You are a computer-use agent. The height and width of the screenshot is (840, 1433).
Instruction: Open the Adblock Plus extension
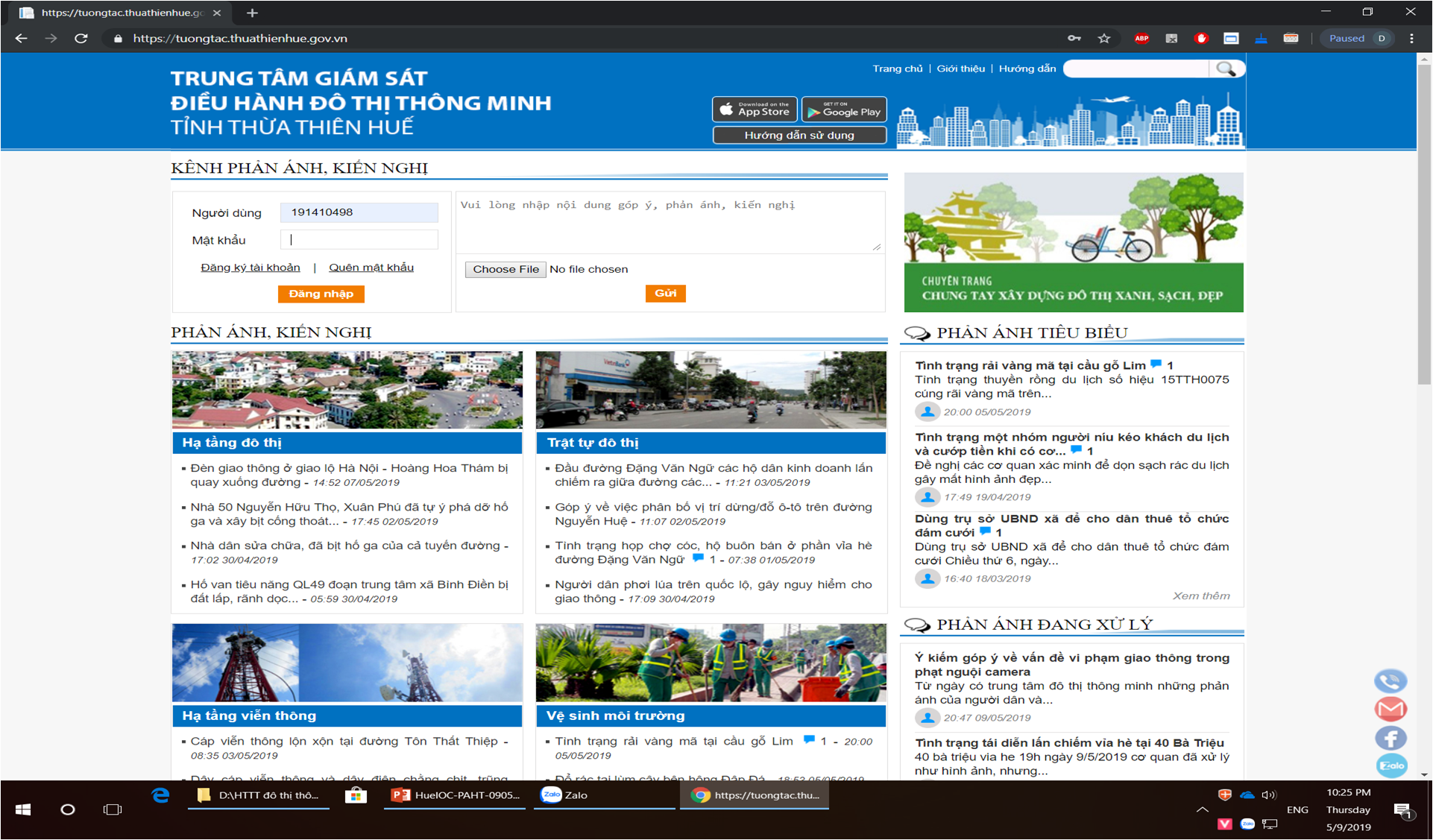click(x=1141, y=38)
